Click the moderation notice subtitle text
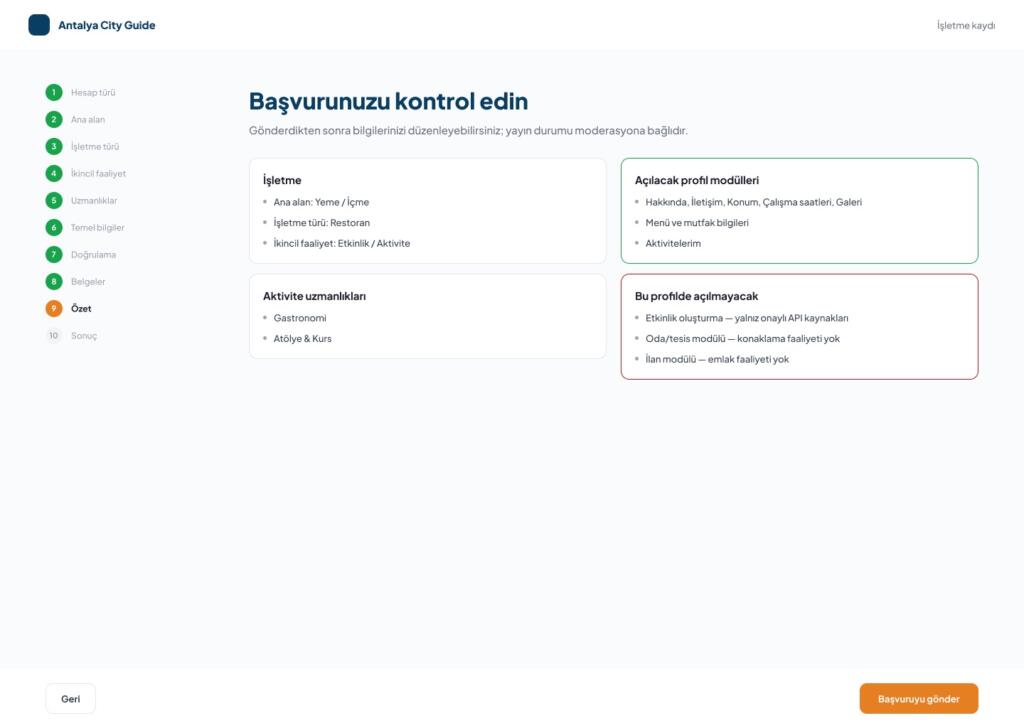Viewport: 1024px width, 728px height. coord(468,131)
